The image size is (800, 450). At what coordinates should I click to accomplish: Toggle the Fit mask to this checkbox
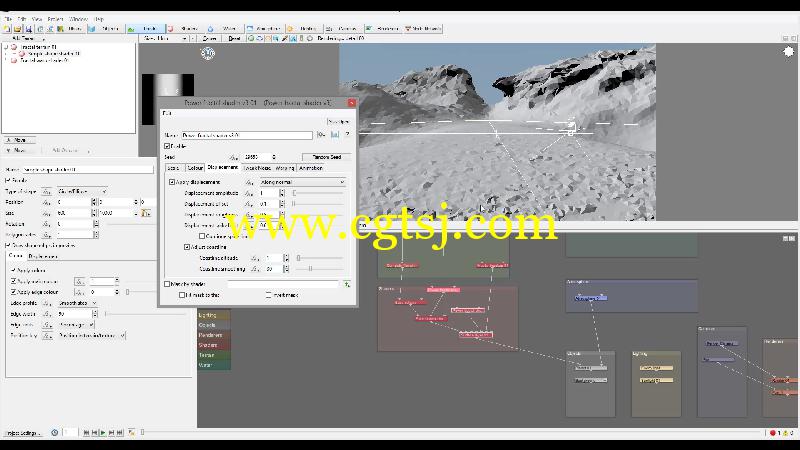click(x=182, y=295)
